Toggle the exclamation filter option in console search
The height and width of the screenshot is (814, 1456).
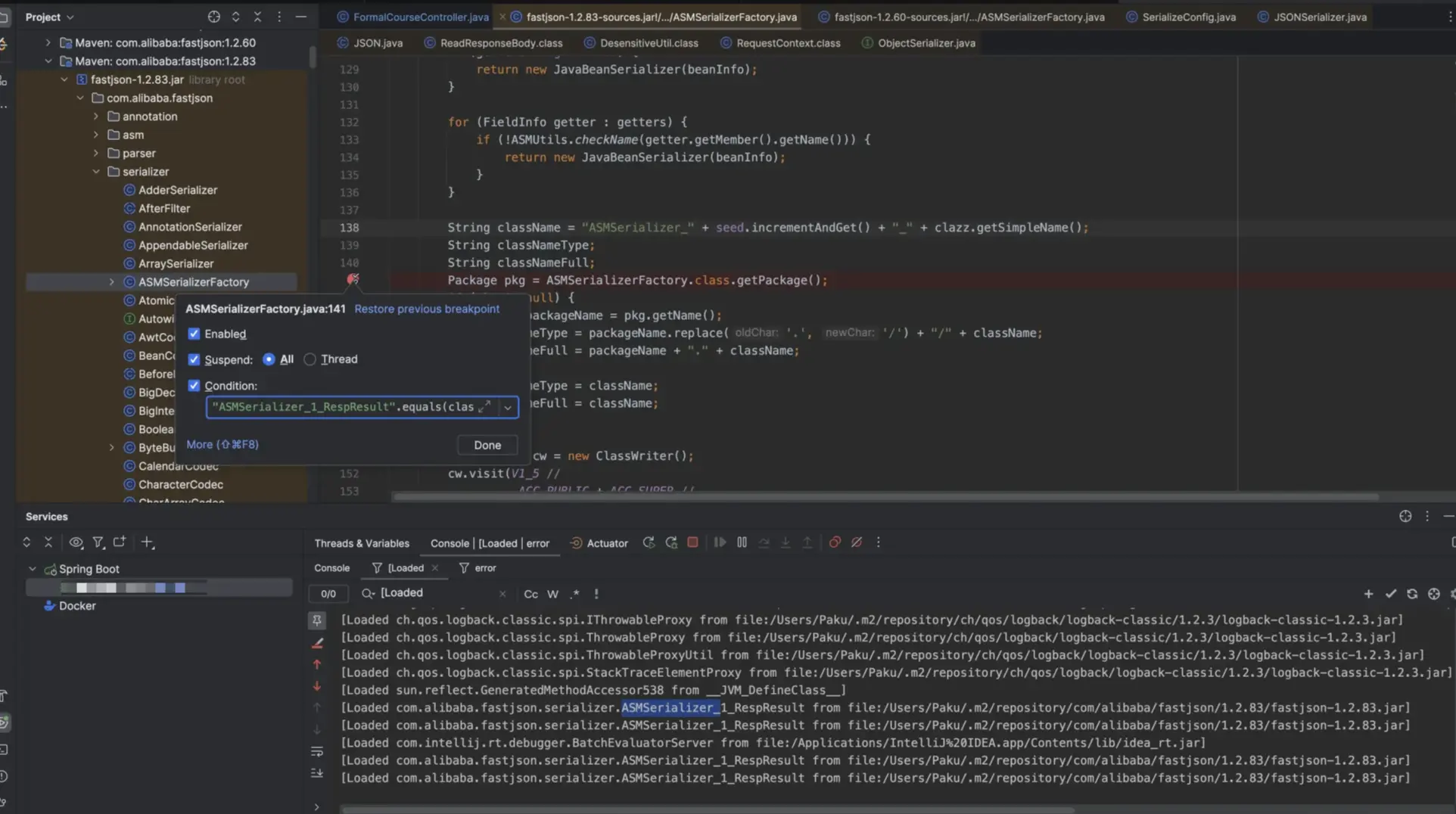tap(596, 594)
